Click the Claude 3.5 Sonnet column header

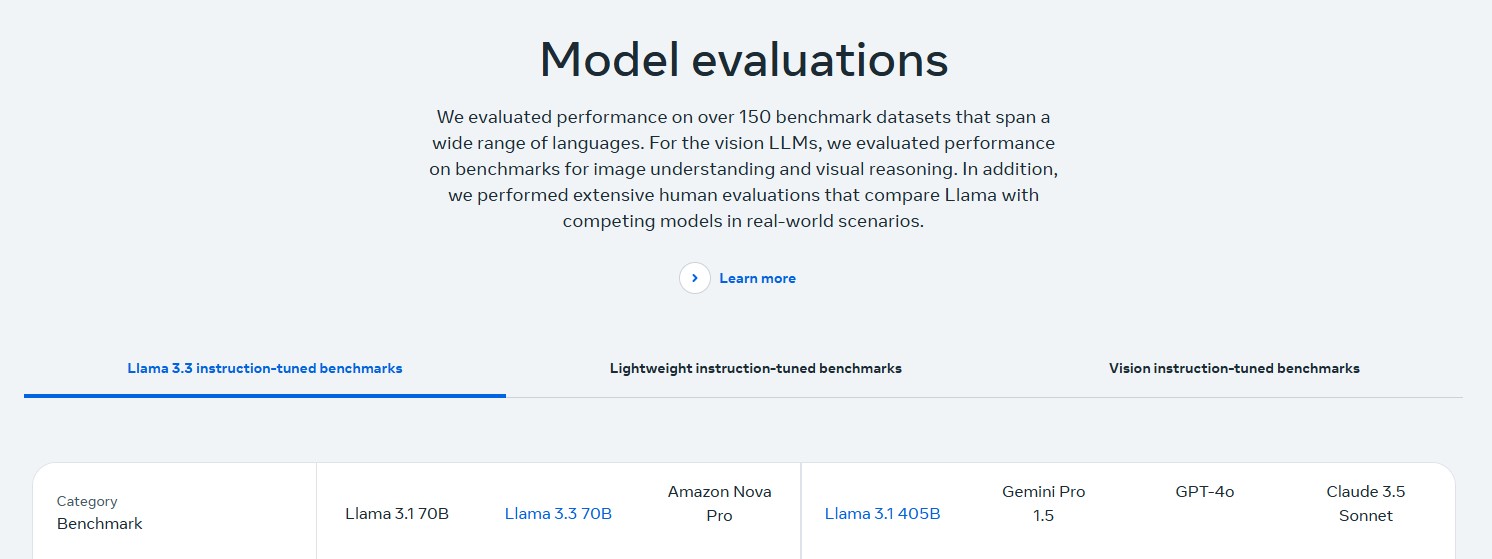pyautogui.click(x=1365, y=504)
